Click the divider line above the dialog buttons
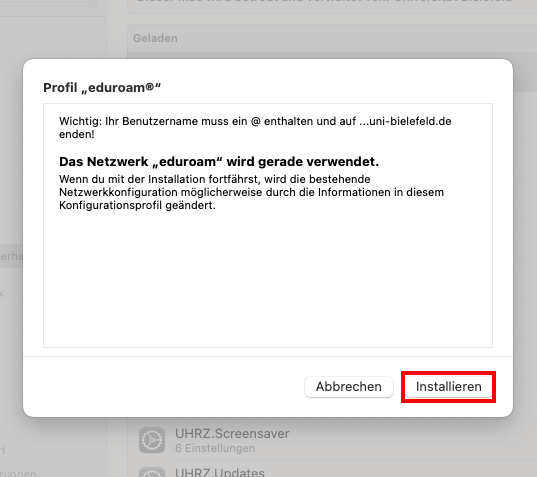537x477 pixels. 268,356
